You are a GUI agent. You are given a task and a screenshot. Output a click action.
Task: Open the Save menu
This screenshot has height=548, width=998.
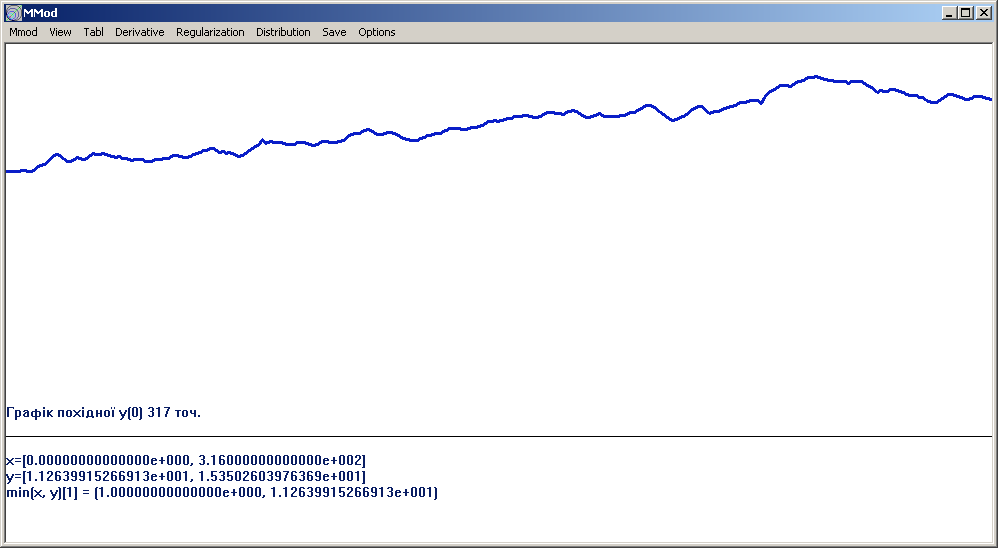[334, 32]
